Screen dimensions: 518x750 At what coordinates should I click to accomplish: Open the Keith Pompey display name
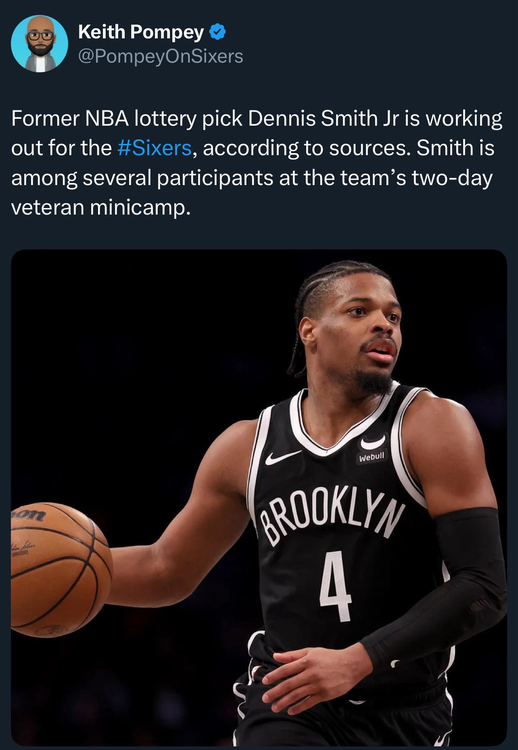(x=141, y=32)
